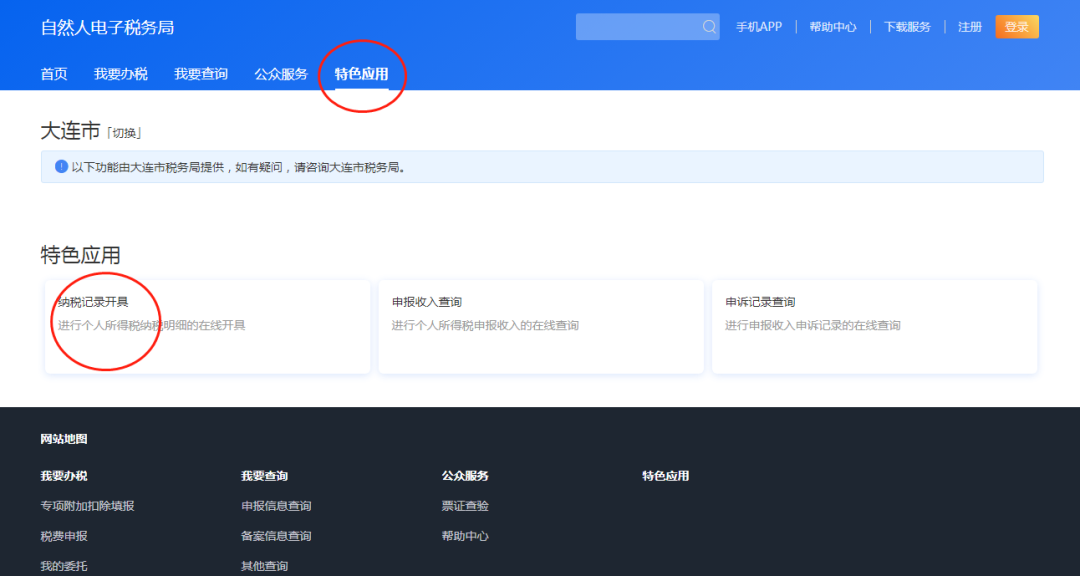
Task: Click the blue info icon in notice
Action: pos(61,167)
